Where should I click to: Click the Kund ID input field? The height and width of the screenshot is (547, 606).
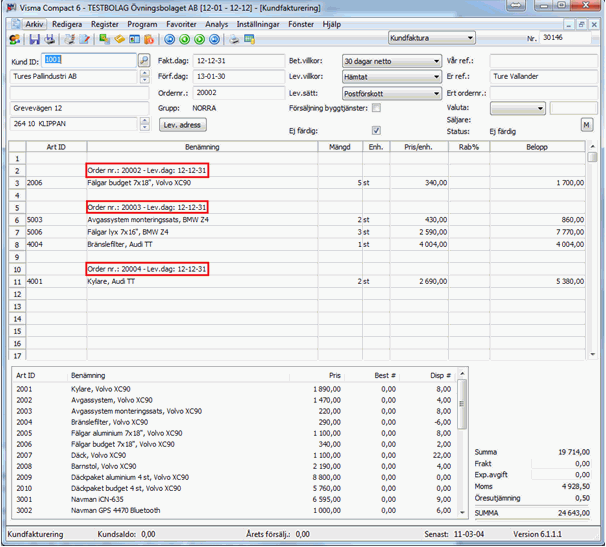pos(89,61)
